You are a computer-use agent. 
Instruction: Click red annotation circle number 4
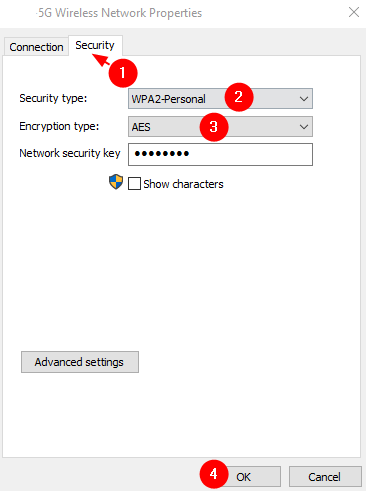click(x=214, y=474)
